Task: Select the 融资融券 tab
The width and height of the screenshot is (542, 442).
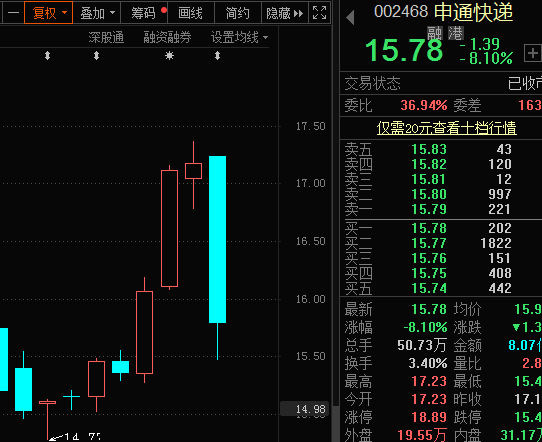Action: pos(167,37)
